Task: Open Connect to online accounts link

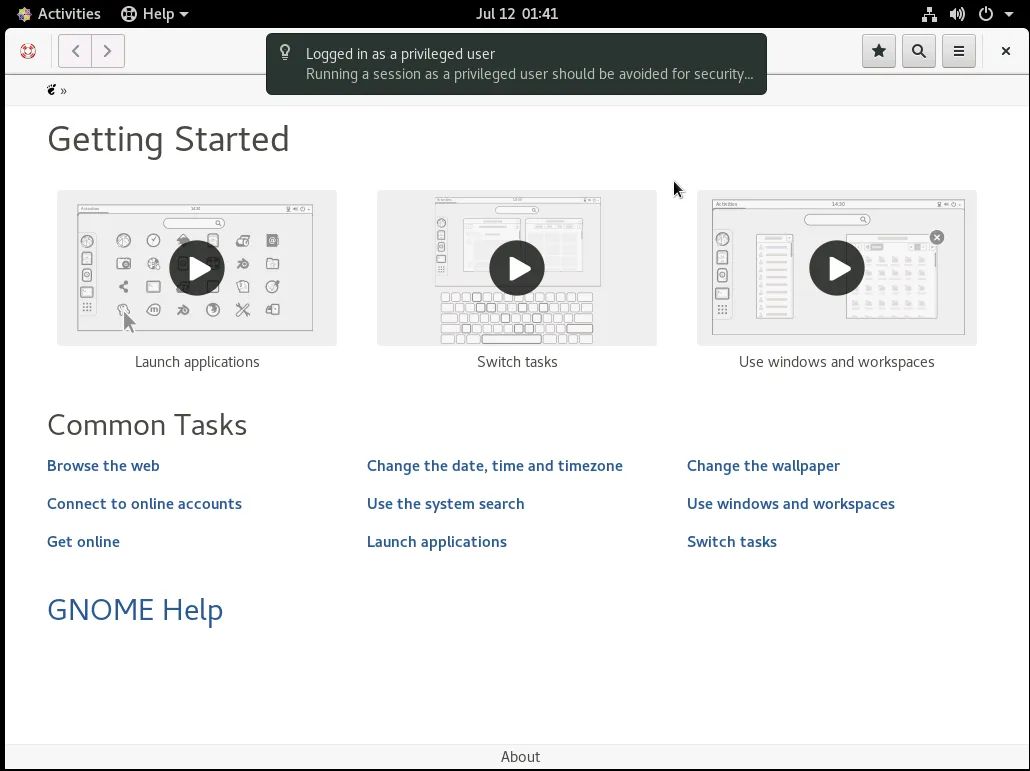Action: pyautogui.click(x=145, y=504)
